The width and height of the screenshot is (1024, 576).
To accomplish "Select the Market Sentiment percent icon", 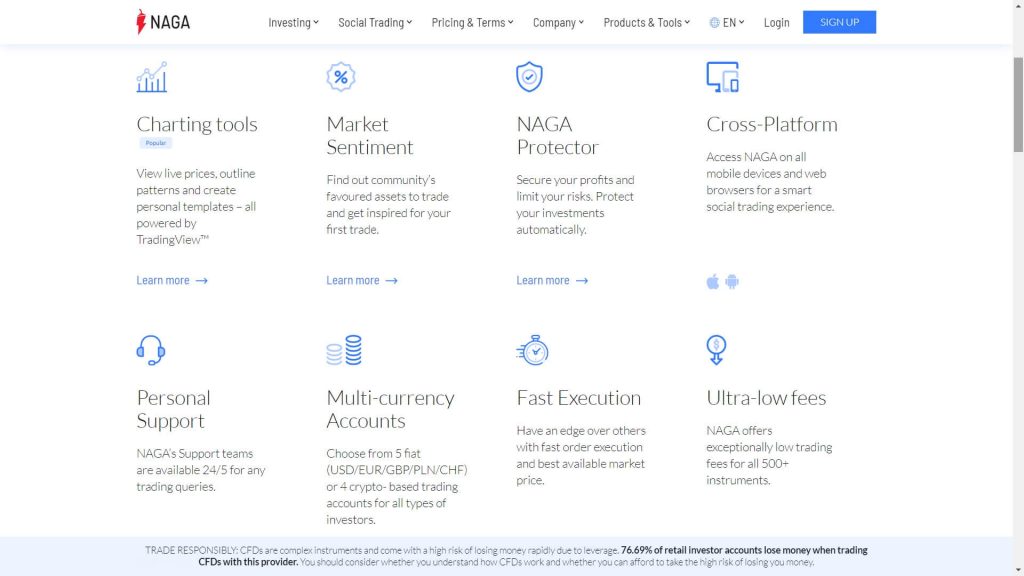I will click(340, 76).
